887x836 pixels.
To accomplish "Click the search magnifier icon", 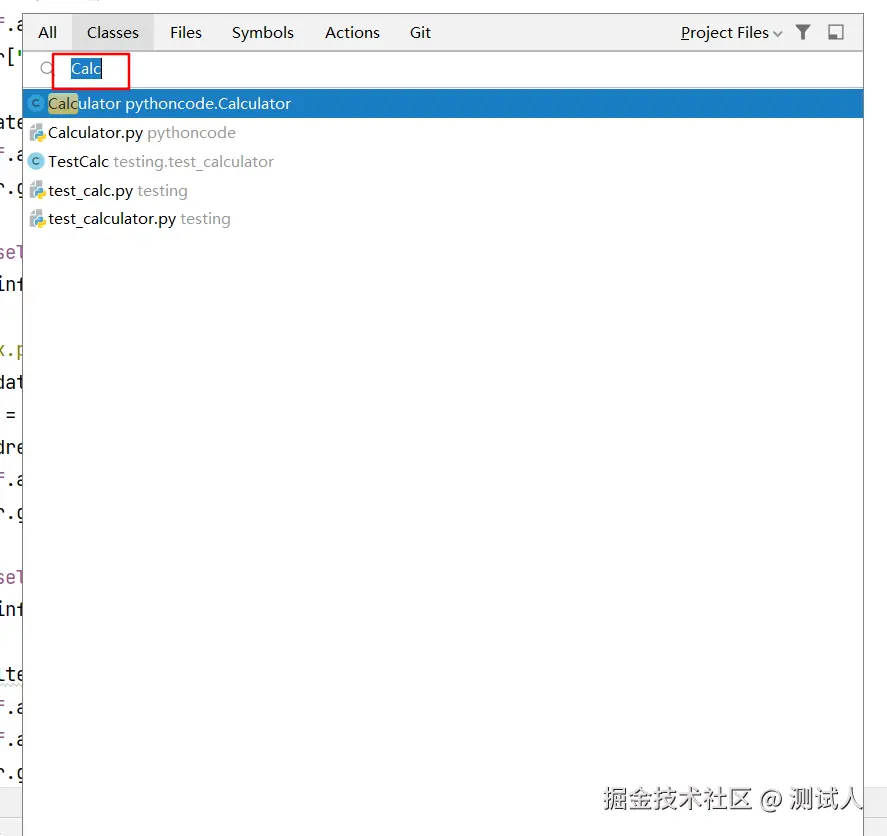I will (x=46, y=69).
